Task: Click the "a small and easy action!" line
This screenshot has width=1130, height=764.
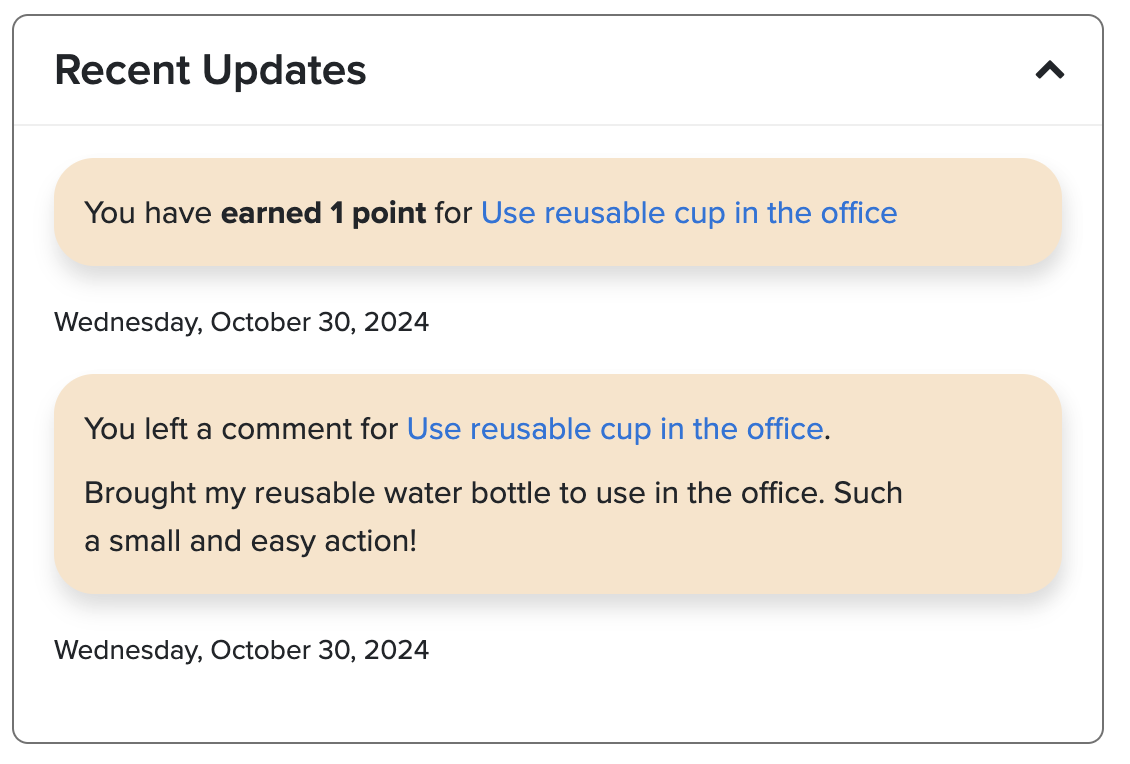Action: tap(250, 541)
